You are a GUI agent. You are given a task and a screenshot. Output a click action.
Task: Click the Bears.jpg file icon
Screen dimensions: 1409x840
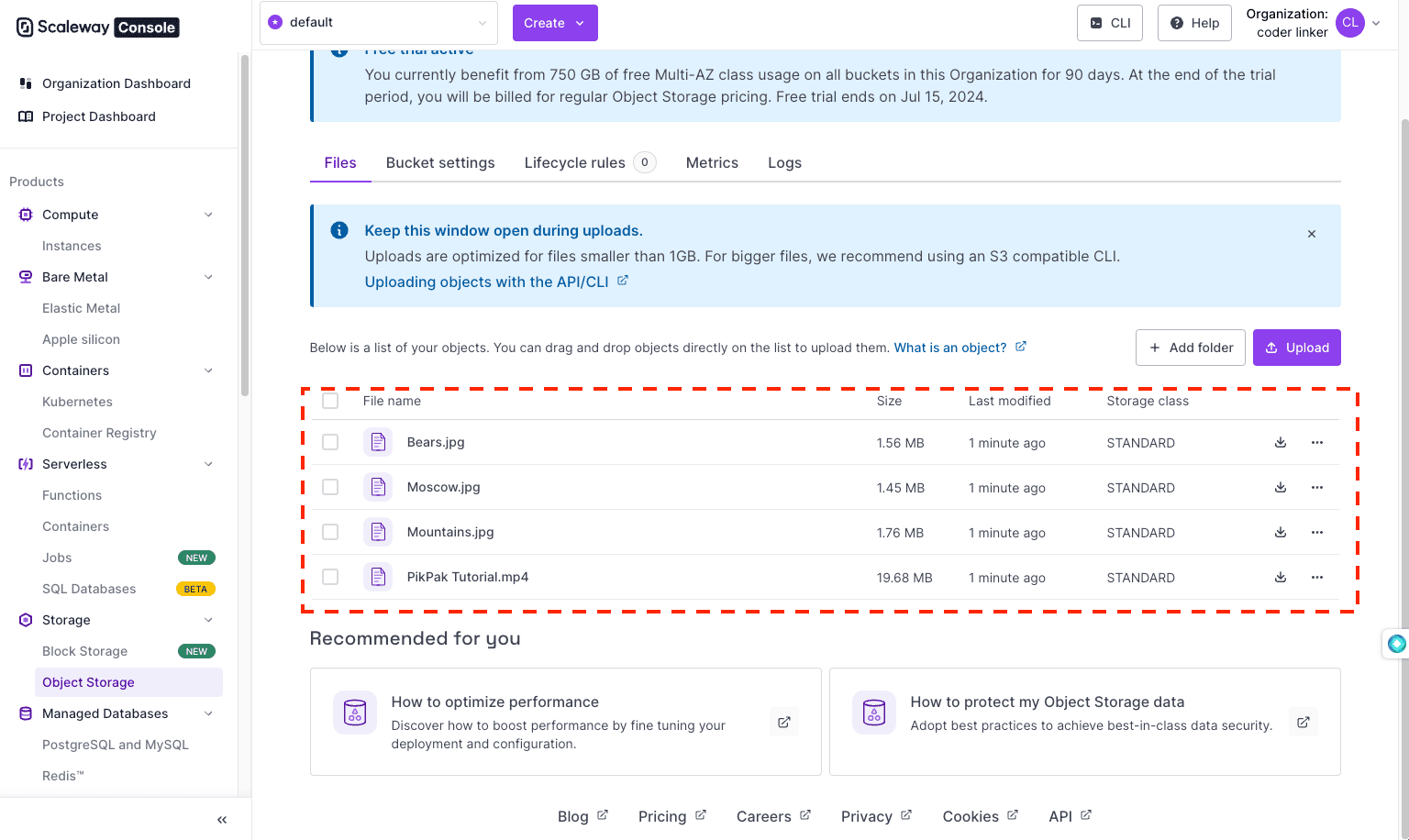pyautogui.click(x=378, y=442)
